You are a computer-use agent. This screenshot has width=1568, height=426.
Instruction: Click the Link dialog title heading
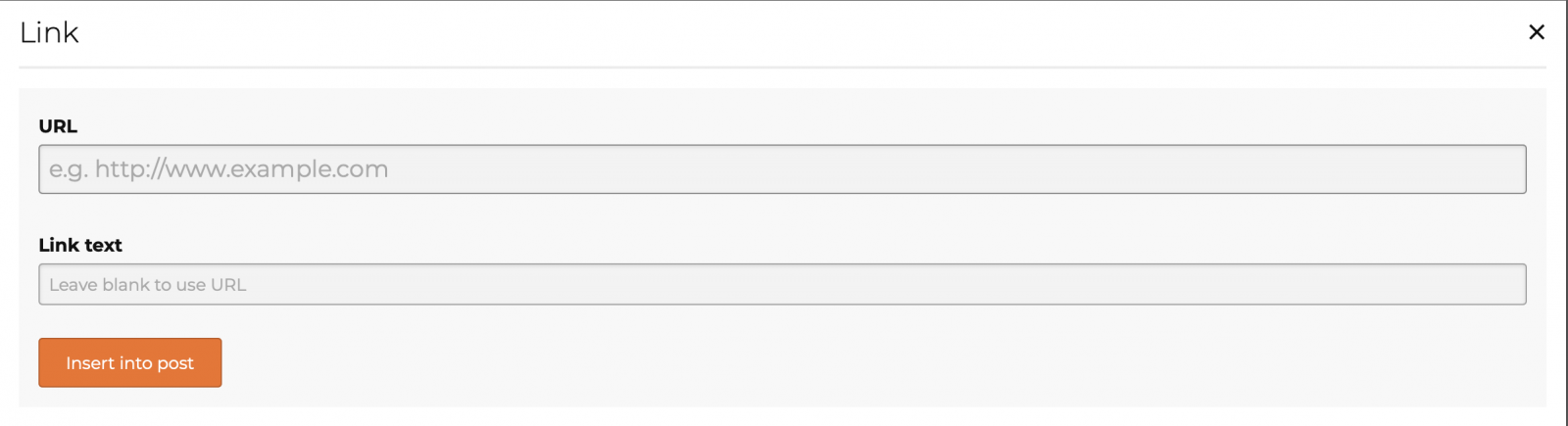pos(49,33)
